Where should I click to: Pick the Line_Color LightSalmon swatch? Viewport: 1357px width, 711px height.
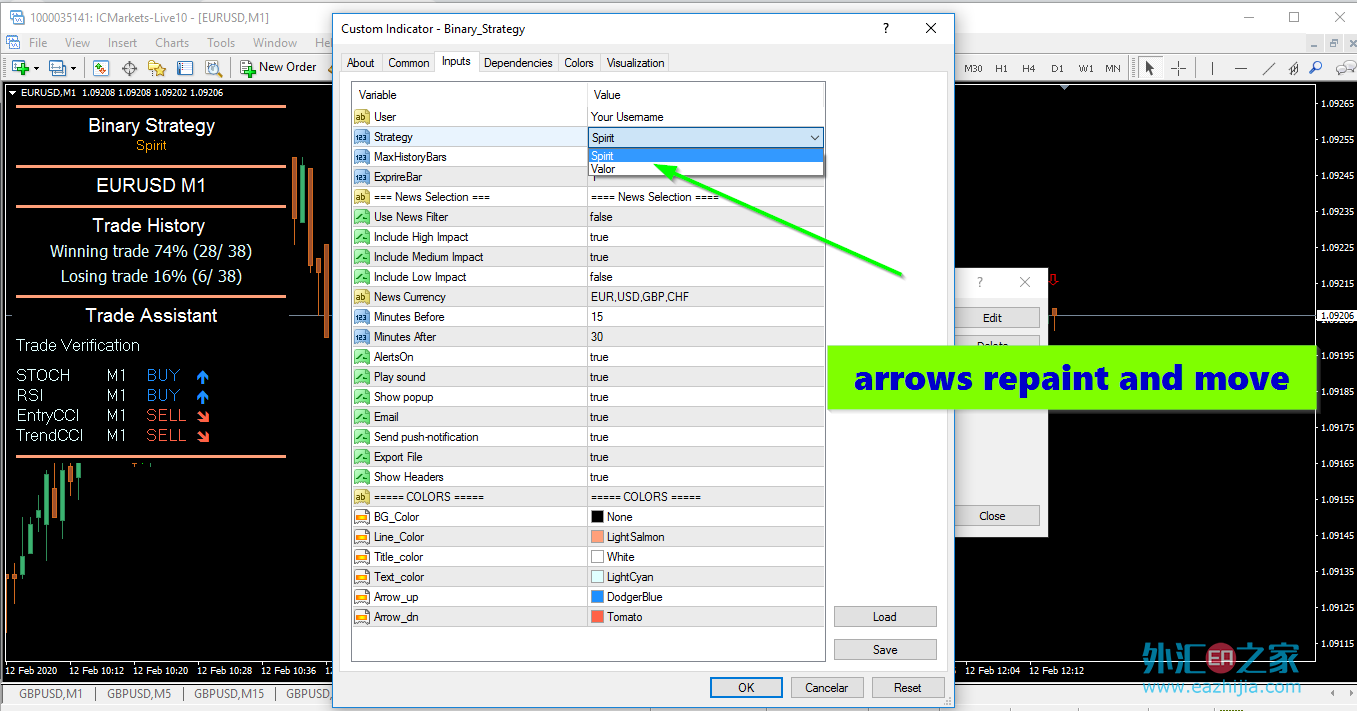point(598,537)
